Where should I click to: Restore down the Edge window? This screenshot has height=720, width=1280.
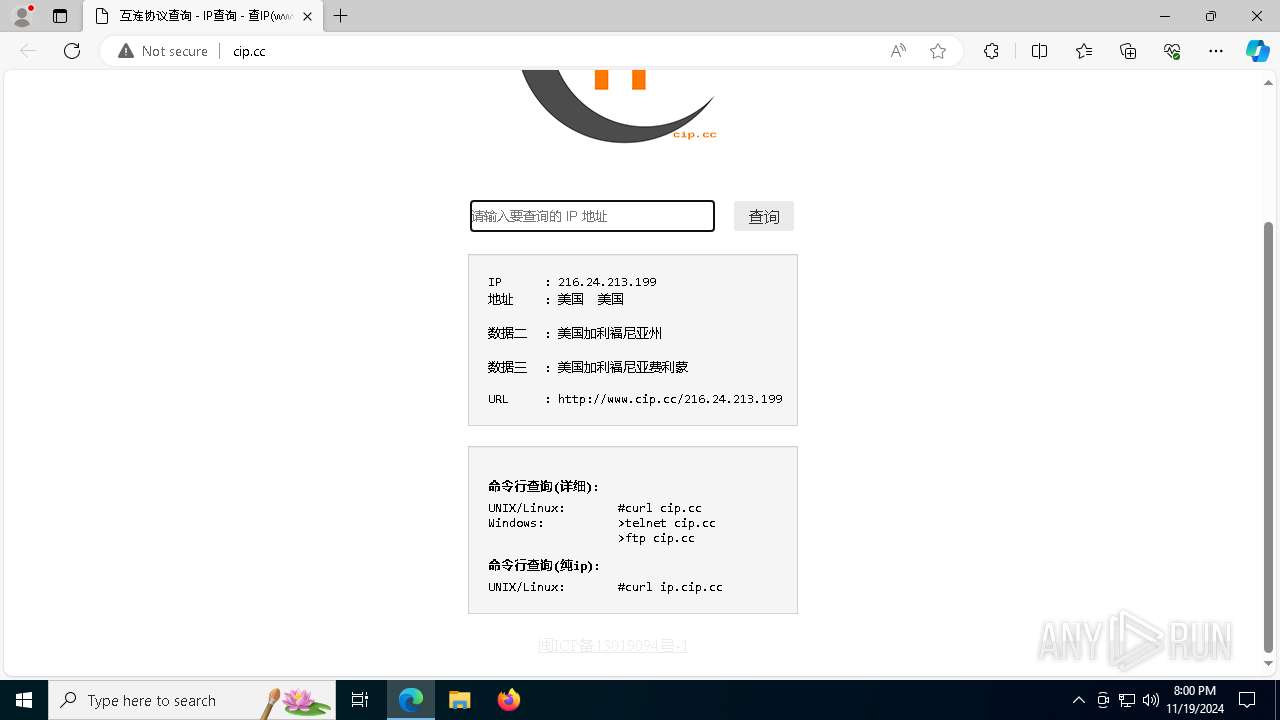1211,16
